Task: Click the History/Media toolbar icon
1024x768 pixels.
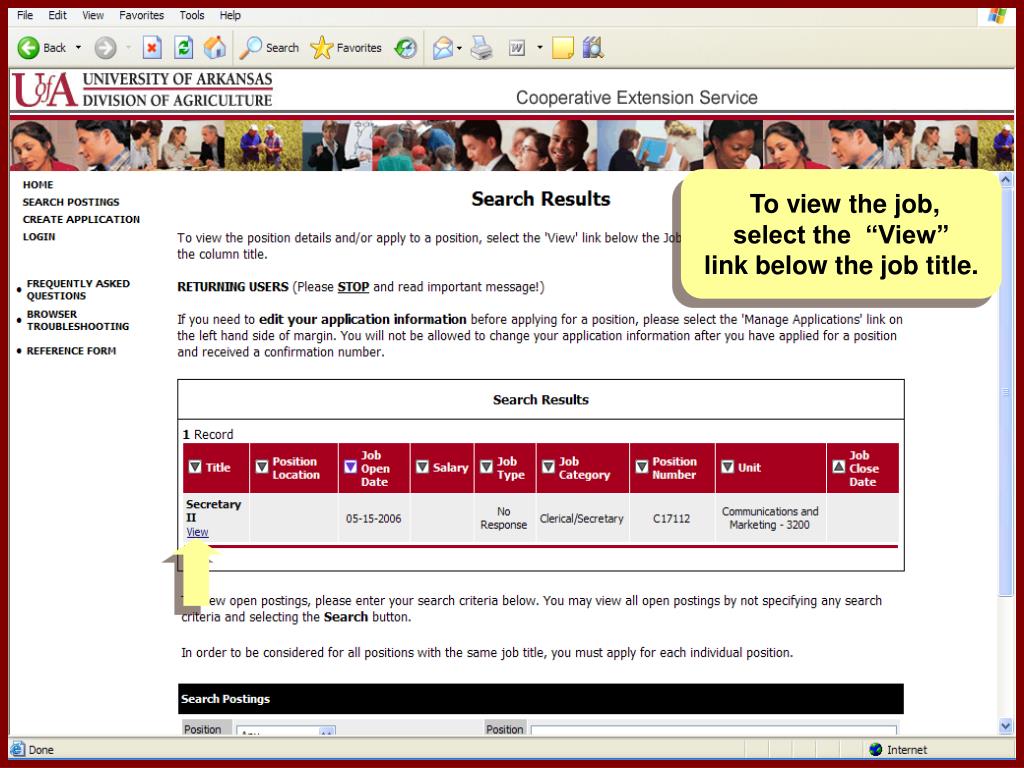Action: [406, 48]
